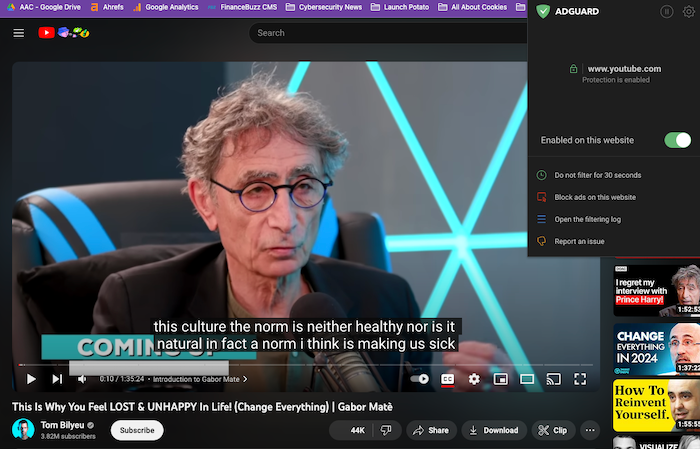Open AdGuard settings gear

[687, 12]
